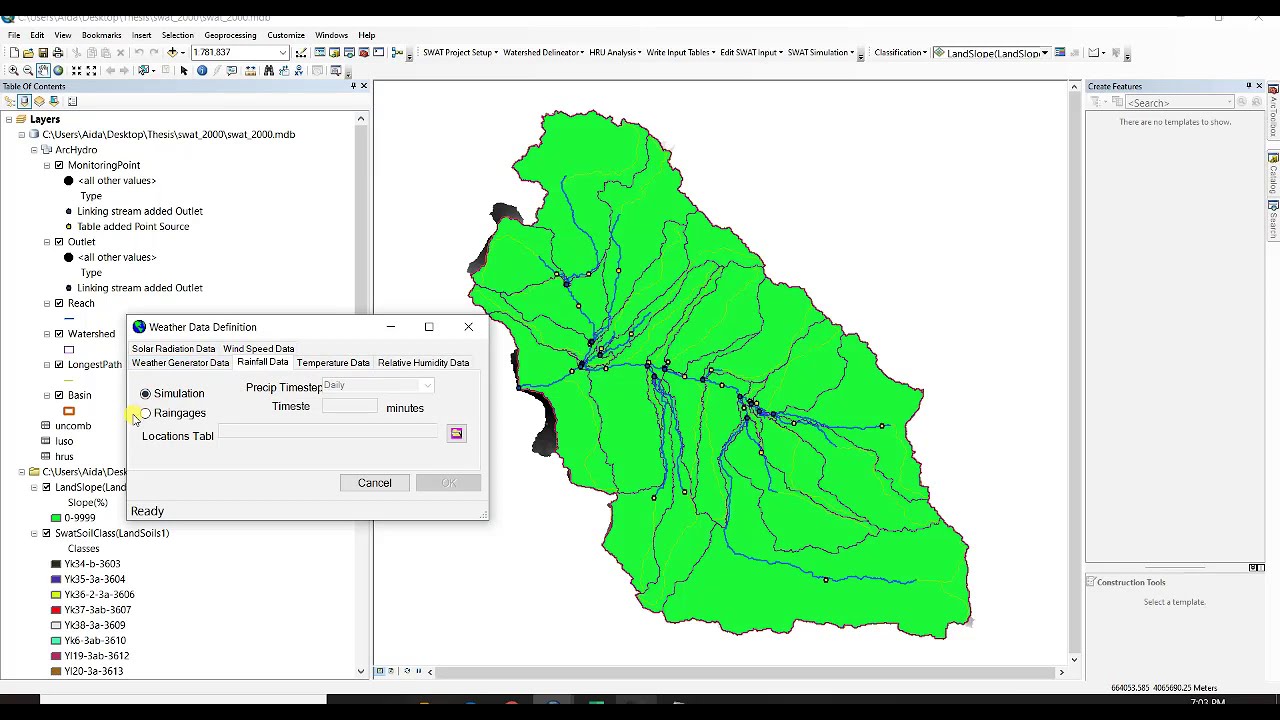Image resolution: width=1280 pixels, height=720 pixels.
Task: Switch to the Temperature Data tab
Action: coord(333,363)
